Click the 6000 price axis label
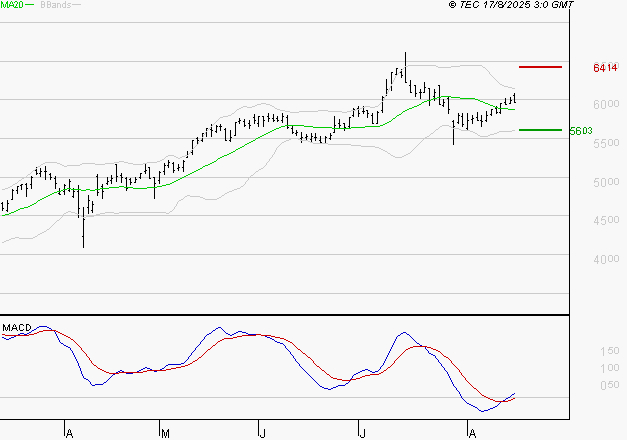 605,105
